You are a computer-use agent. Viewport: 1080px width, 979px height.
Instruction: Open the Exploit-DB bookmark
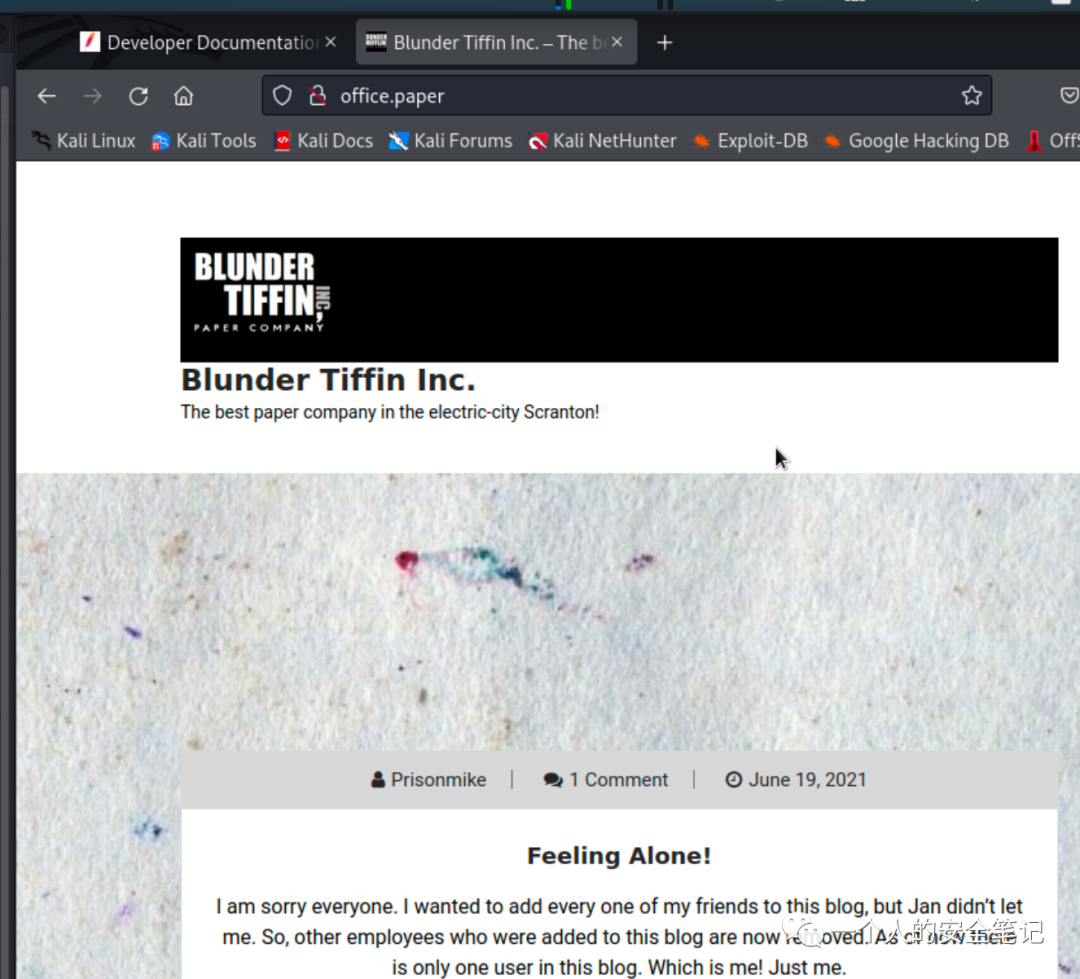pos(750,141)
